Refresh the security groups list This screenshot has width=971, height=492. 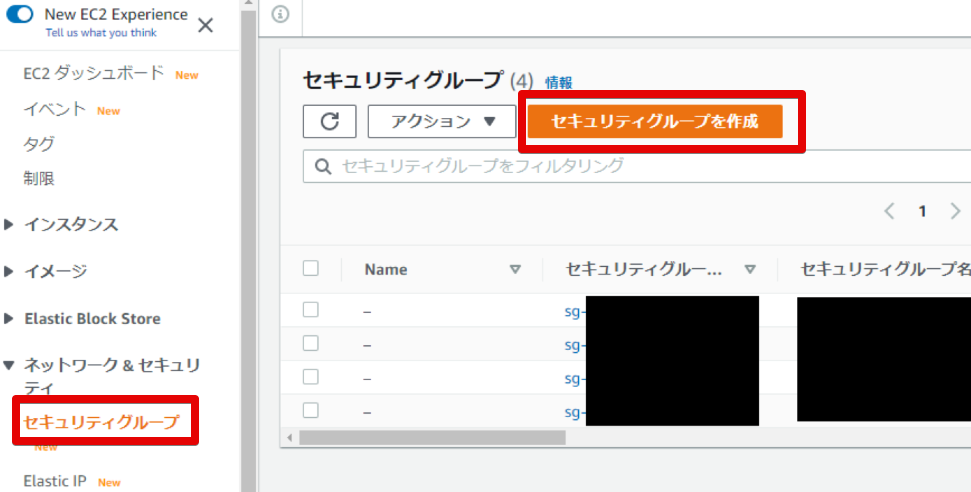pos(329,121)
